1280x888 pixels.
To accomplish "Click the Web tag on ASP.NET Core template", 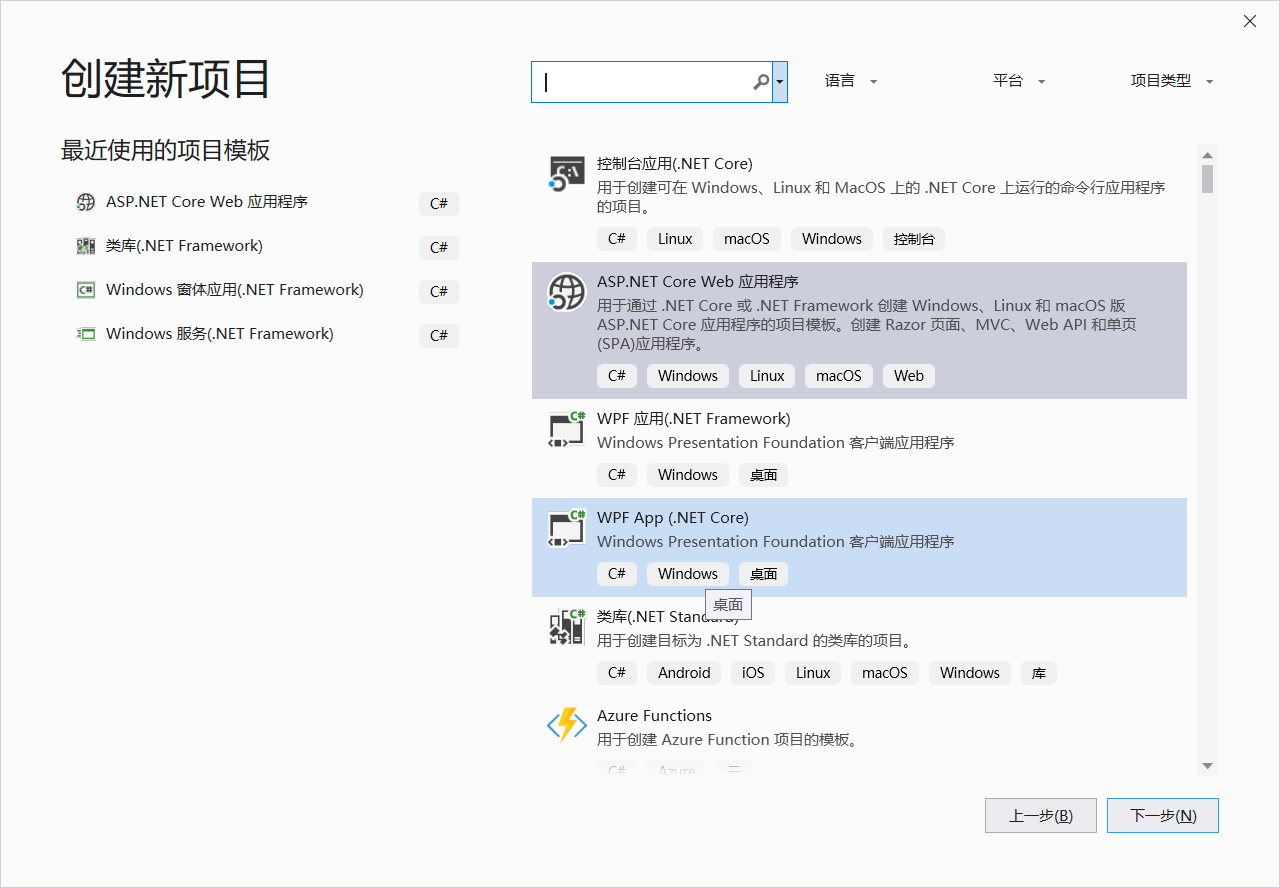I will point(908,376).
